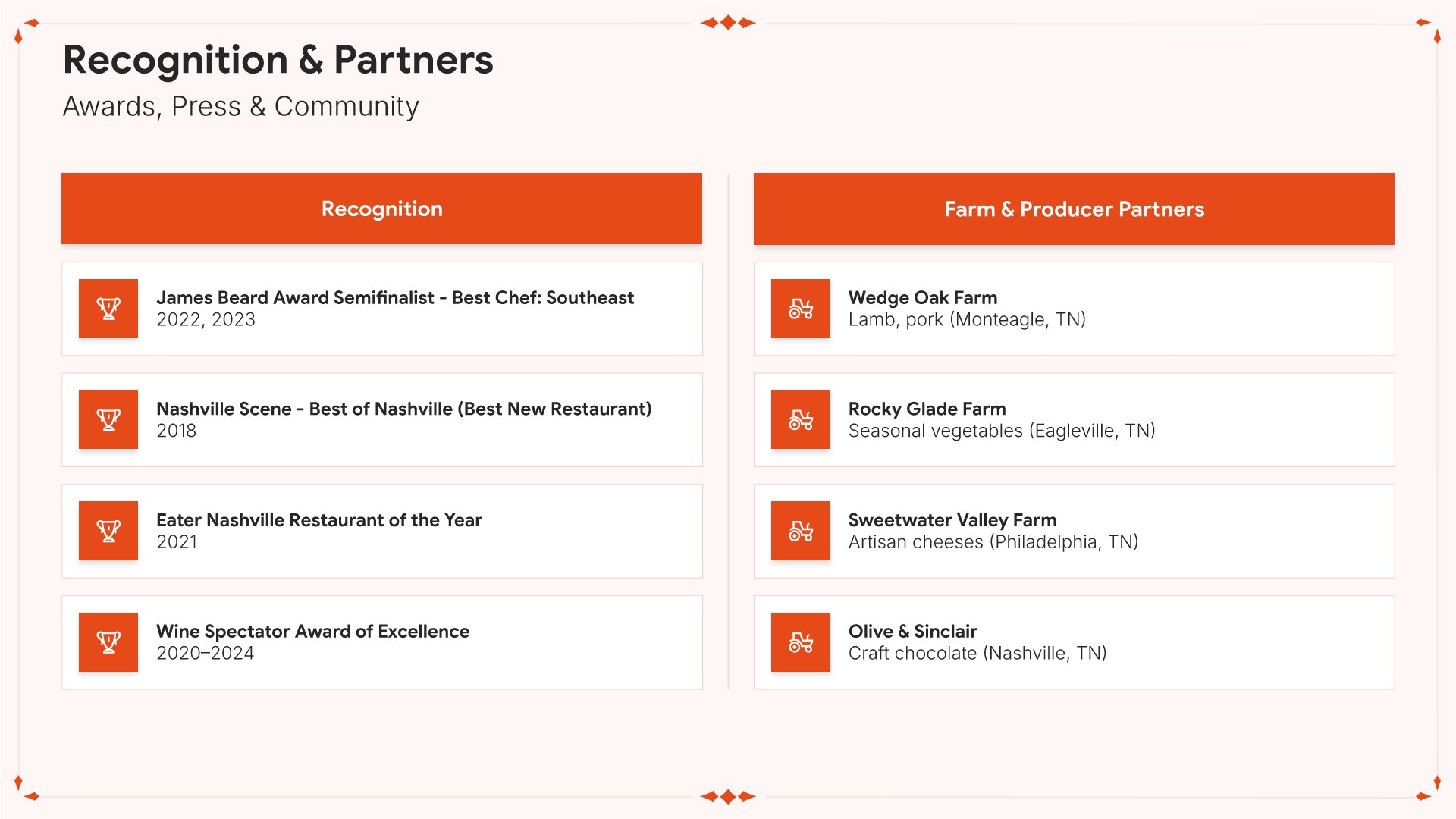This screenshot has width=1456, height=819.
Task: Click the Lamb, pork (Monteagle, TN) description
Action: [967, 320]
